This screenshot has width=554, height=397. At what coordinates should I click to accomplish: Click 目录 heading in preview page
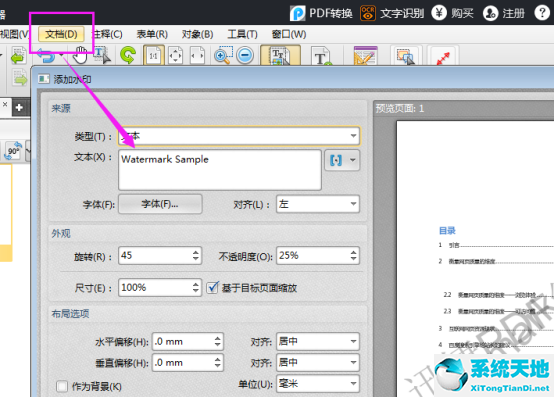pyautogui.click(x=447, y=231)
